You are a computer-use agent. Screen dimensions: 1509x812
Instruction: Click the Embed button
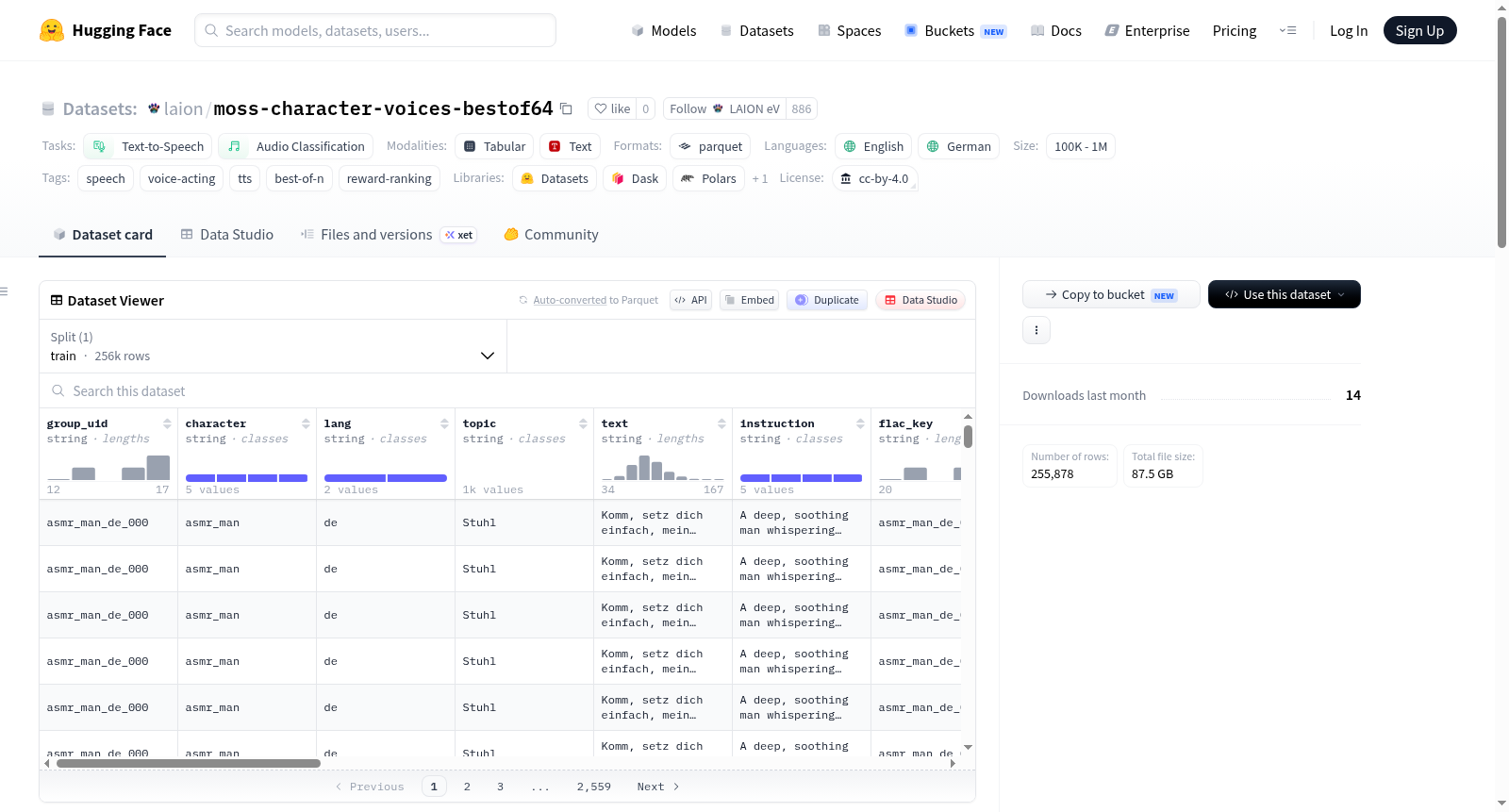pos(749,300)
